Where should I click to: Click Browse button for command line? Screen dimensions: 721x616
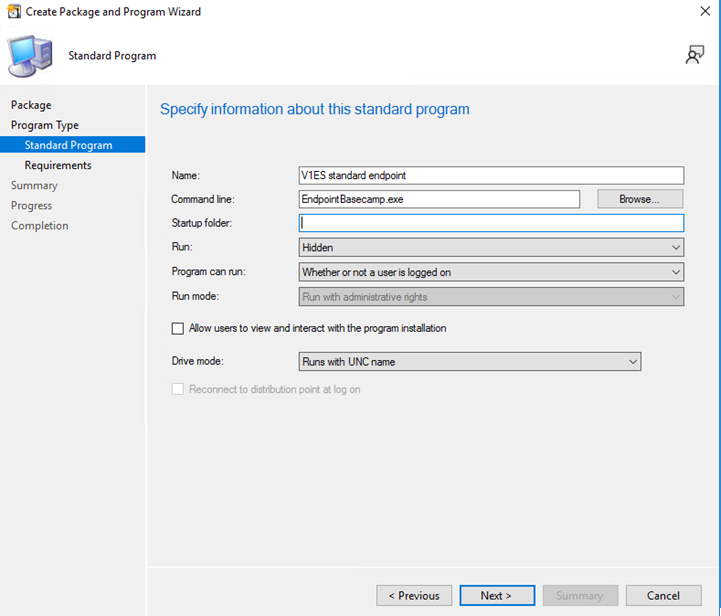pyautogui.click(x=640, y=199)
